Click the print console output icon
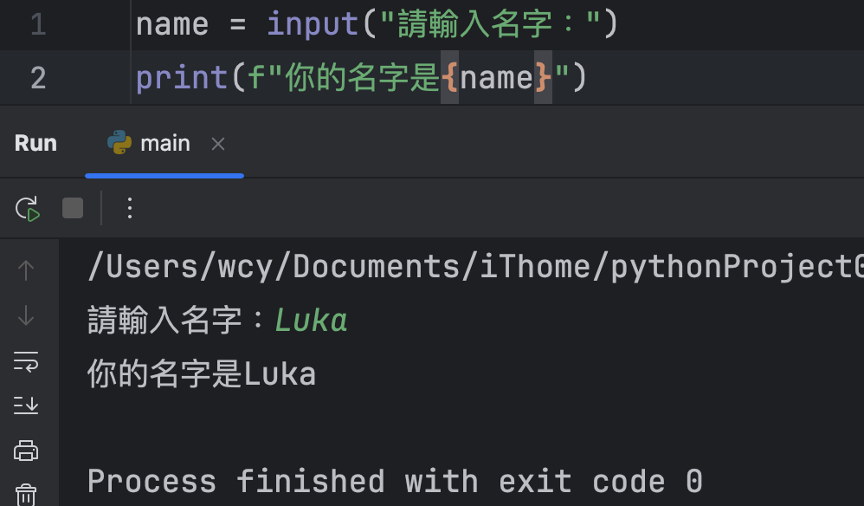Image resolution: width=864 pixels, height=506 pixels. pos(26,450)
